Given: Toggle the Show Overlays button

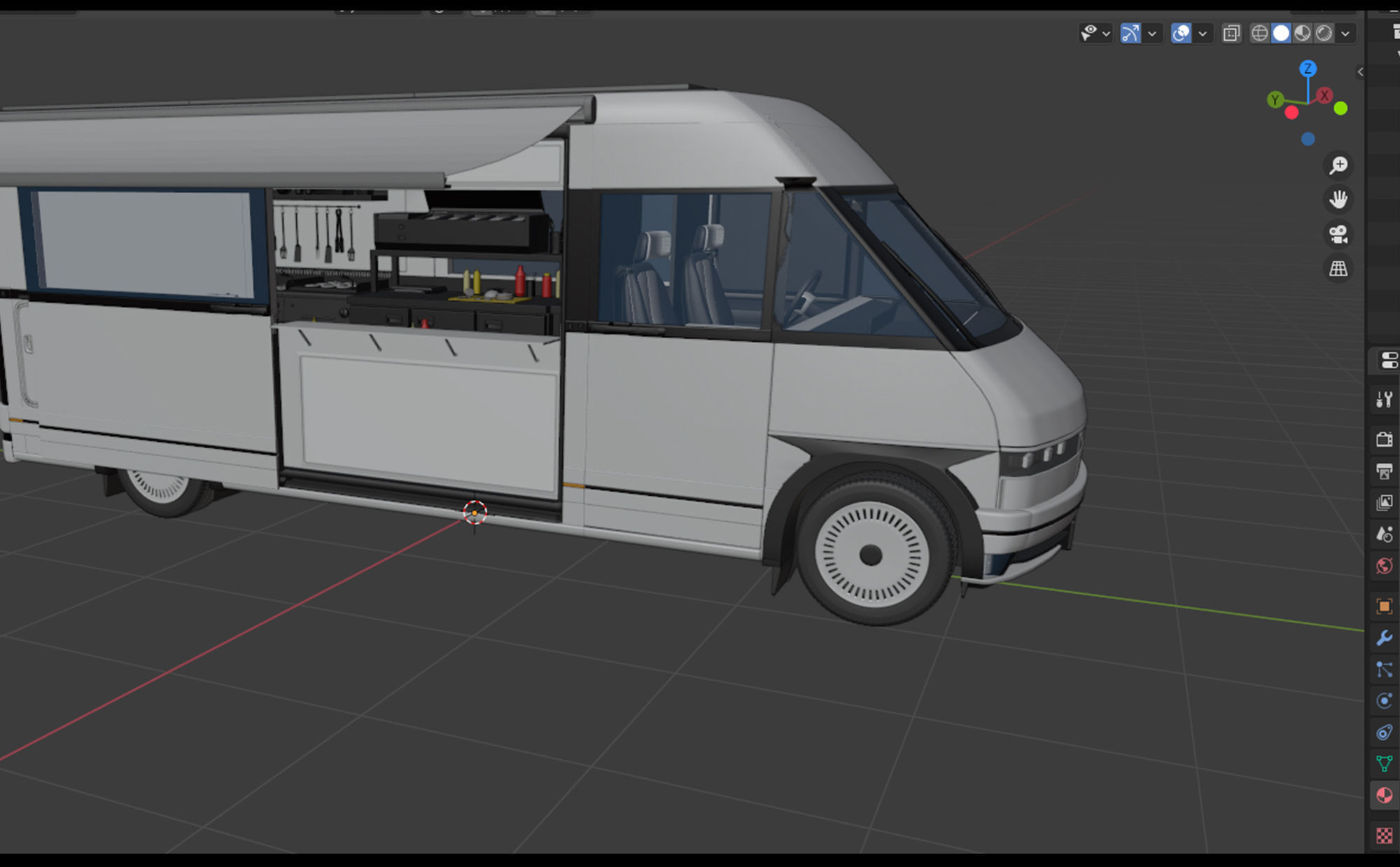Looking at the screenshot, I should pyautogui.click(x=1181, y=33).
